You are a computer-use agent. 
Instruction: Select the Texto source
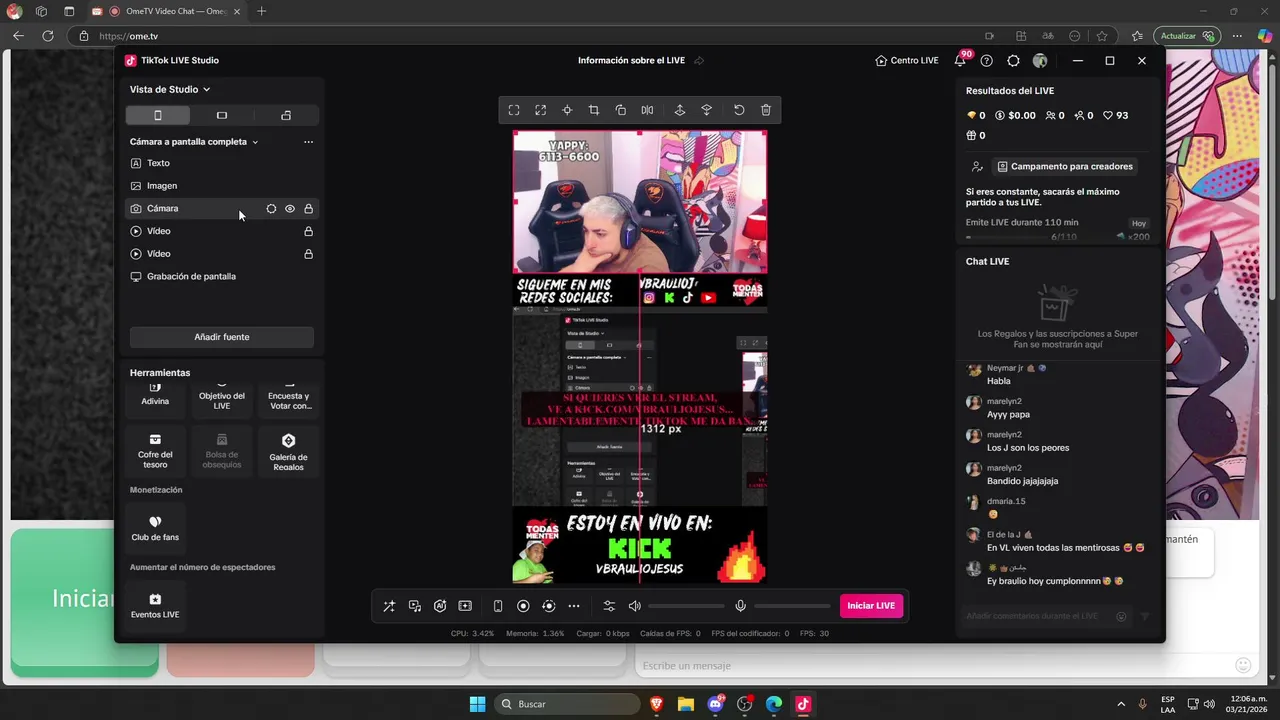222,163
